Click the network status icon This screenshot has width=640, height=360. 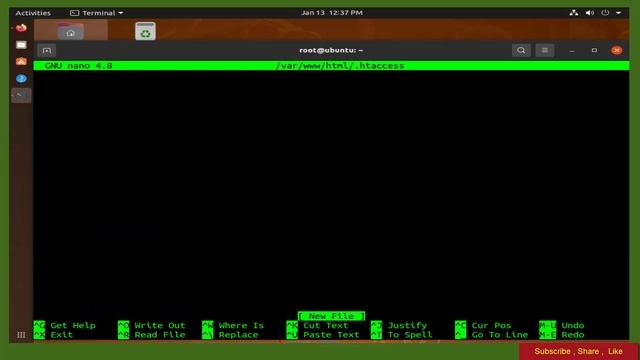tap(573, 13)
